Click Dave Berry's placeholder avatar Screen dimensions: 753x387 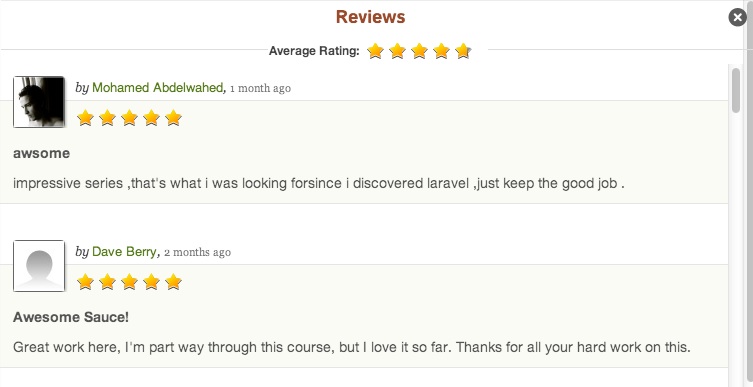pyautogui.click(x=39, y=266)
